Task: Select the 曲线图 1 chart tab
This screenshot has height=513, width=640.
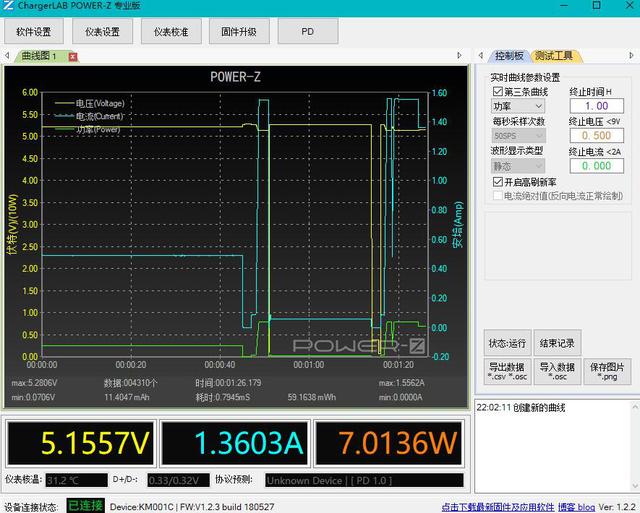Action: pos(39,56)
